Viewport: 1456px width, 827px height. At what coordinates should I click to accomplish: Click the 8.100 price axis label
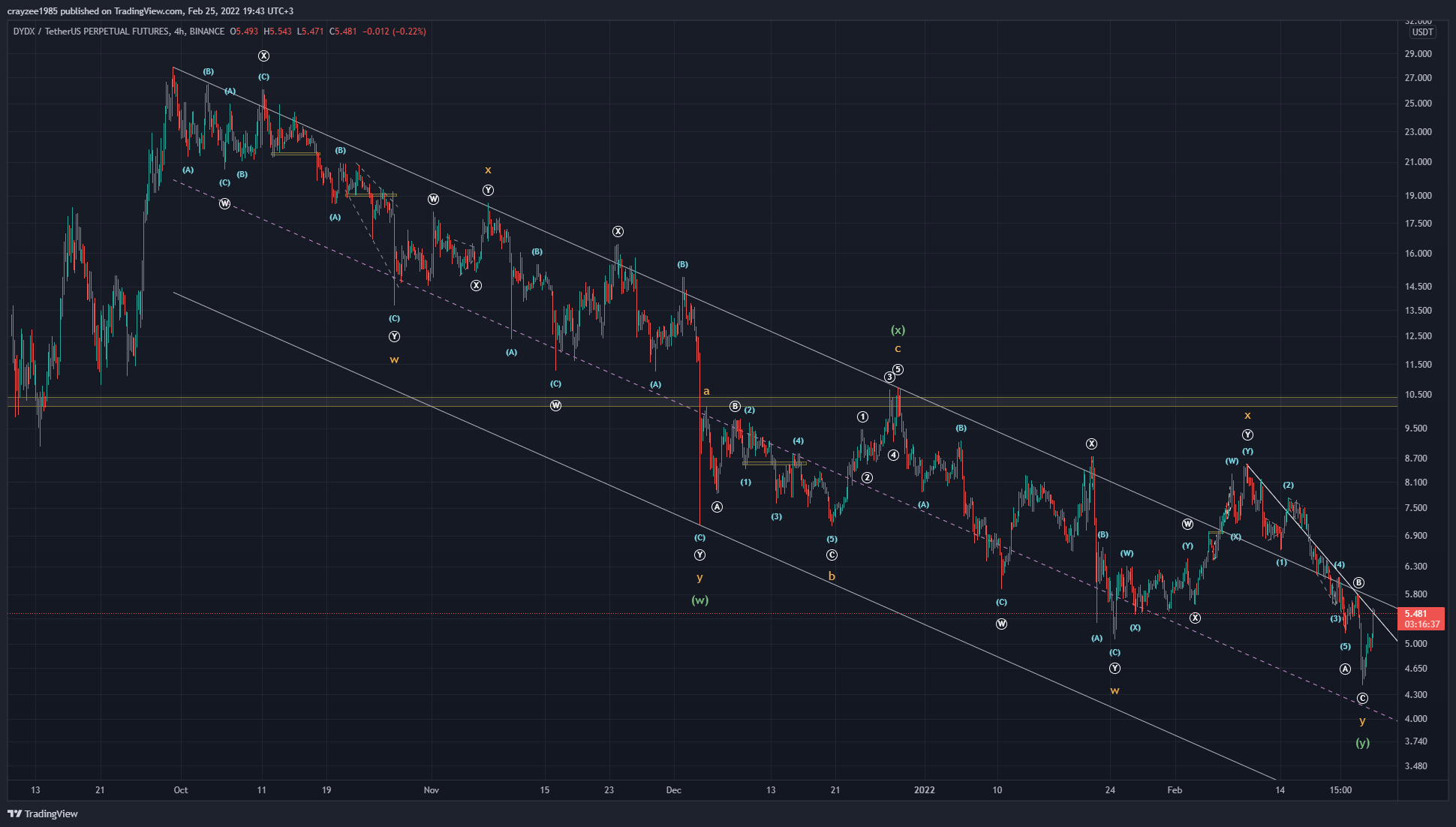(1416, 483)
